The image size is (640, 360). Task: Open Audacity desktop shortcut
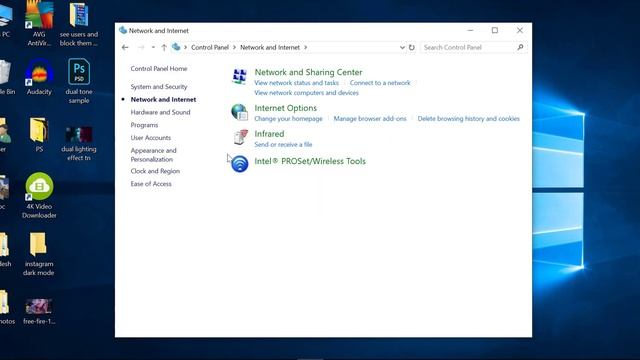coord(39,78)
